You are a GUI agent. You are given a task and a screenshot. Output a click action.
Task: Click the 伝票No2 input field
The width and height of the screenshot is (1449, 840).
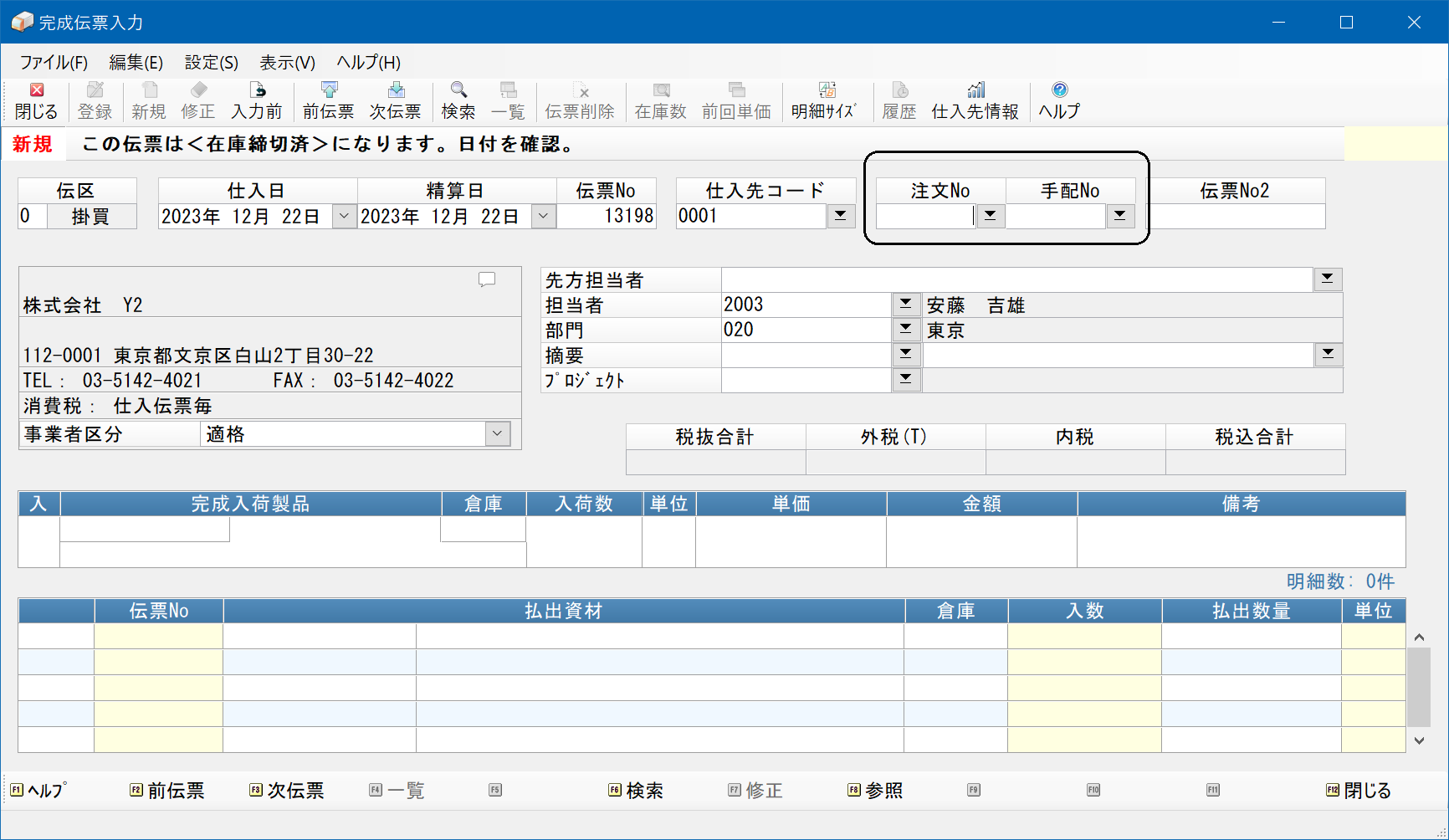pyautogui.click(x=1235, y=217)
